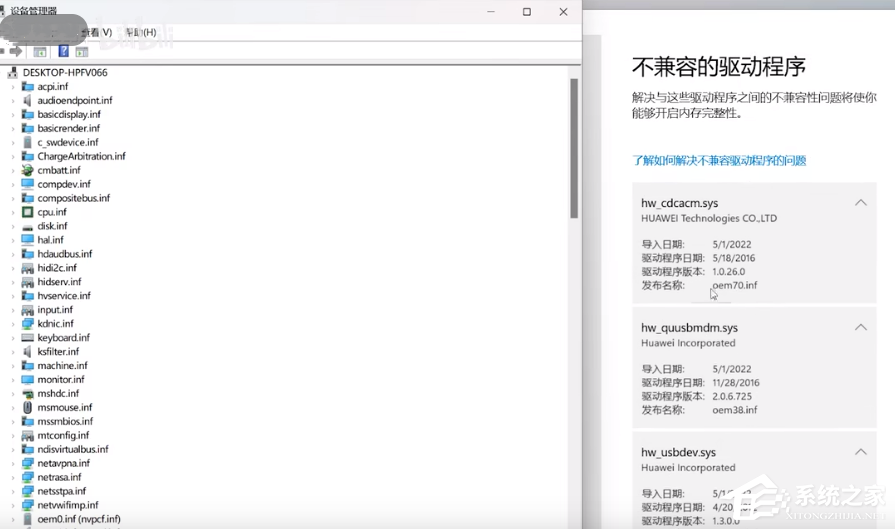Collapse the hw_usbdev.sys driver details
This screenshot has width=895, height=529.
[860, 453]
